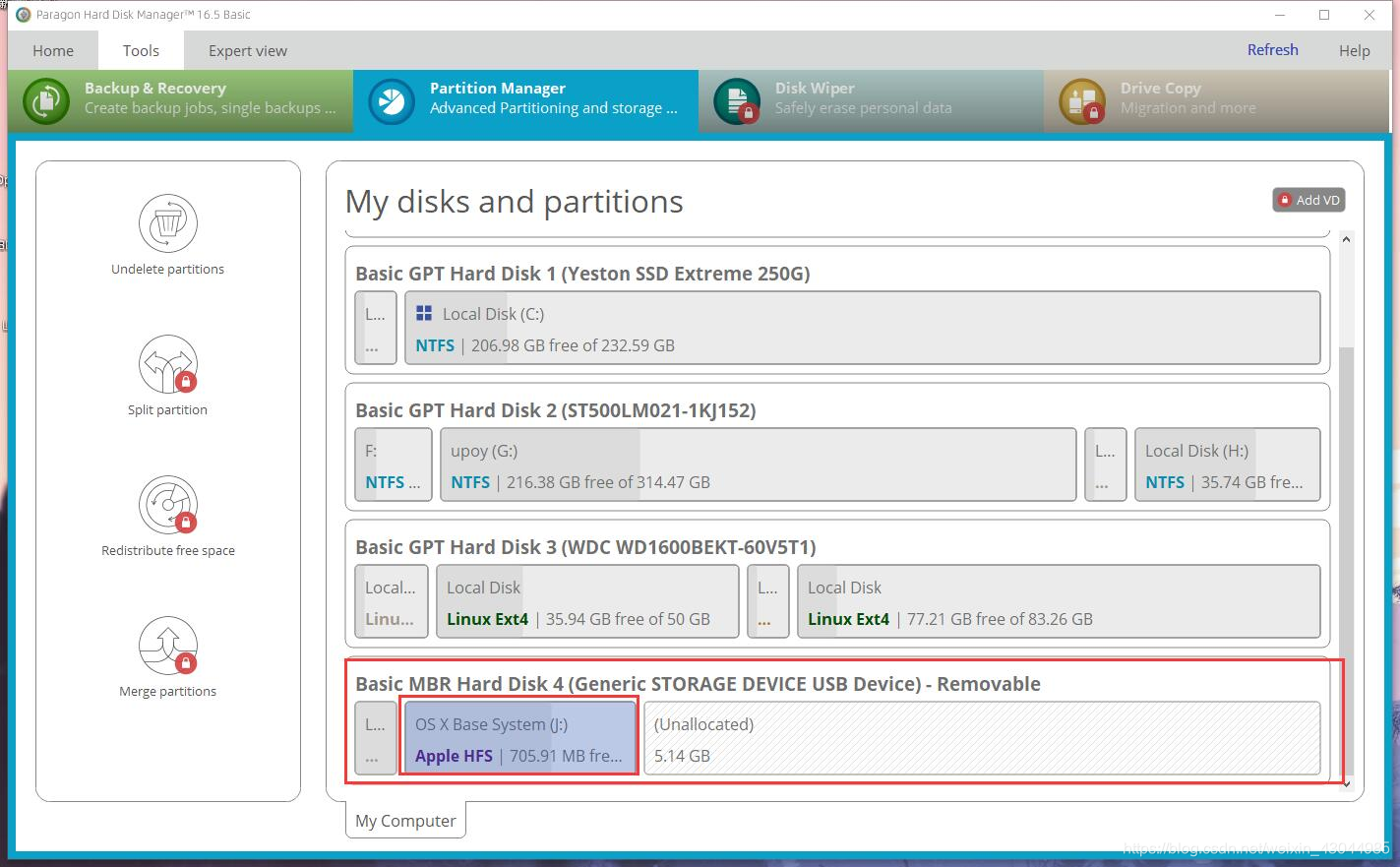
Task: Select the F: NTFS partition
Action: (394, 465)
